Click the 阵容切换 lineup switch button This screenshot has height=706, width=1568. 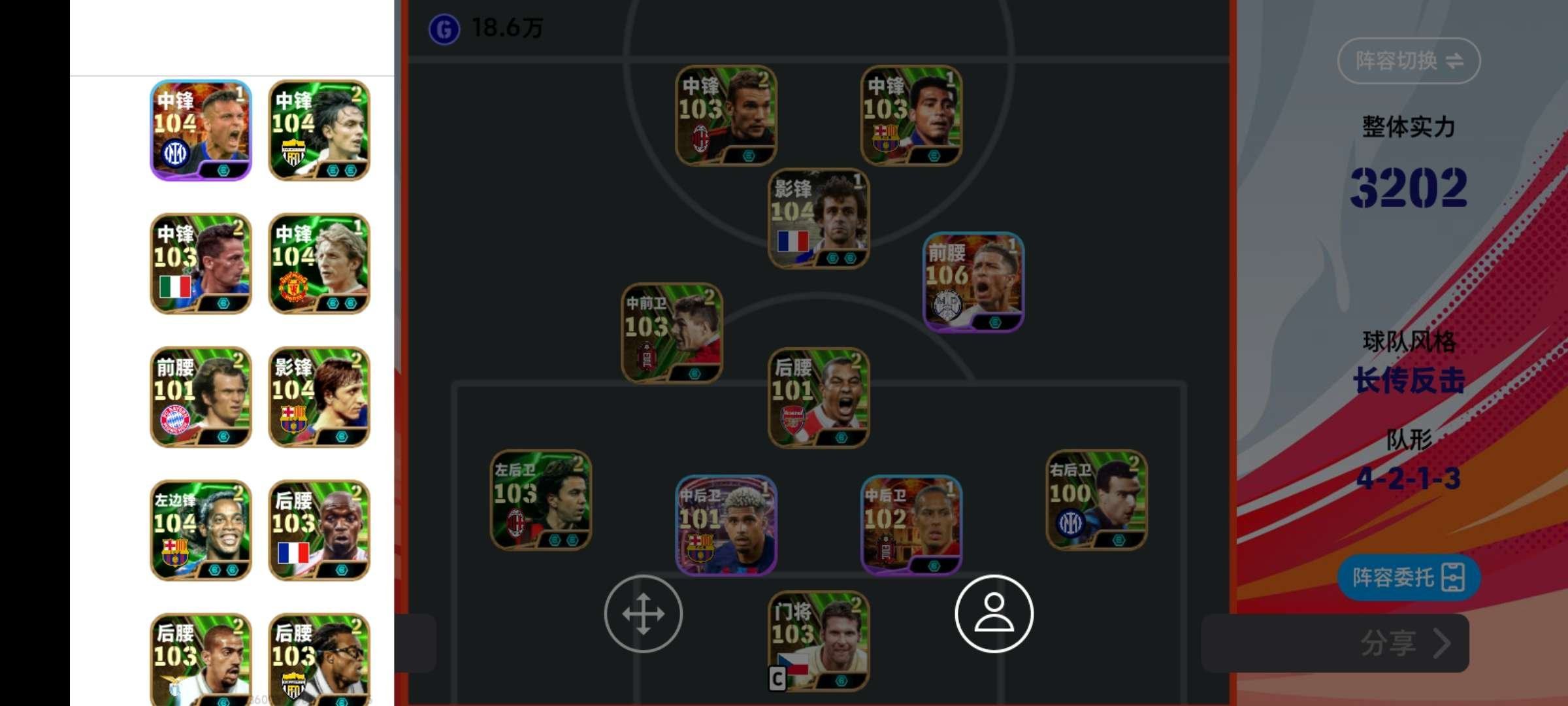[1409, 61]
